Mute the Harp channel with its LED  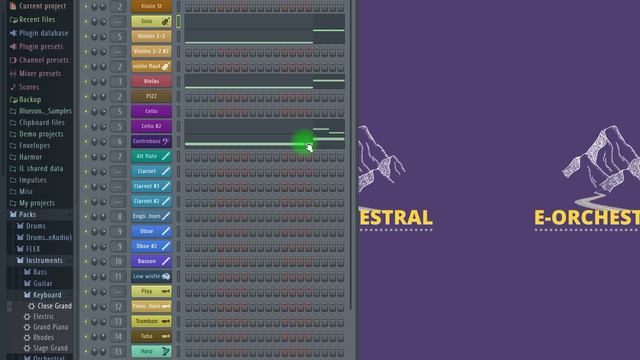point(86,351)
